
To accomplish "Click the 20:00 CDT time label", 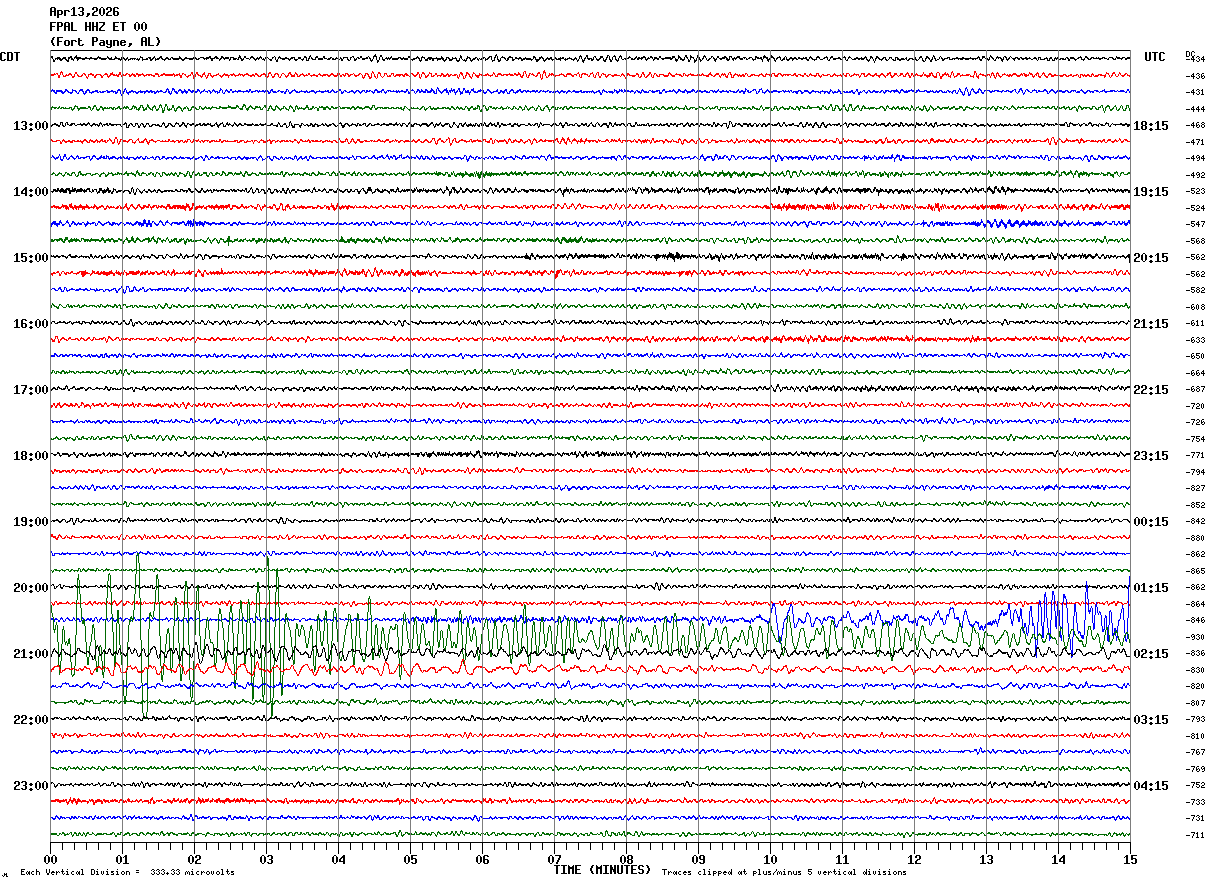I will pyautogui.click(x=30, y=588).
